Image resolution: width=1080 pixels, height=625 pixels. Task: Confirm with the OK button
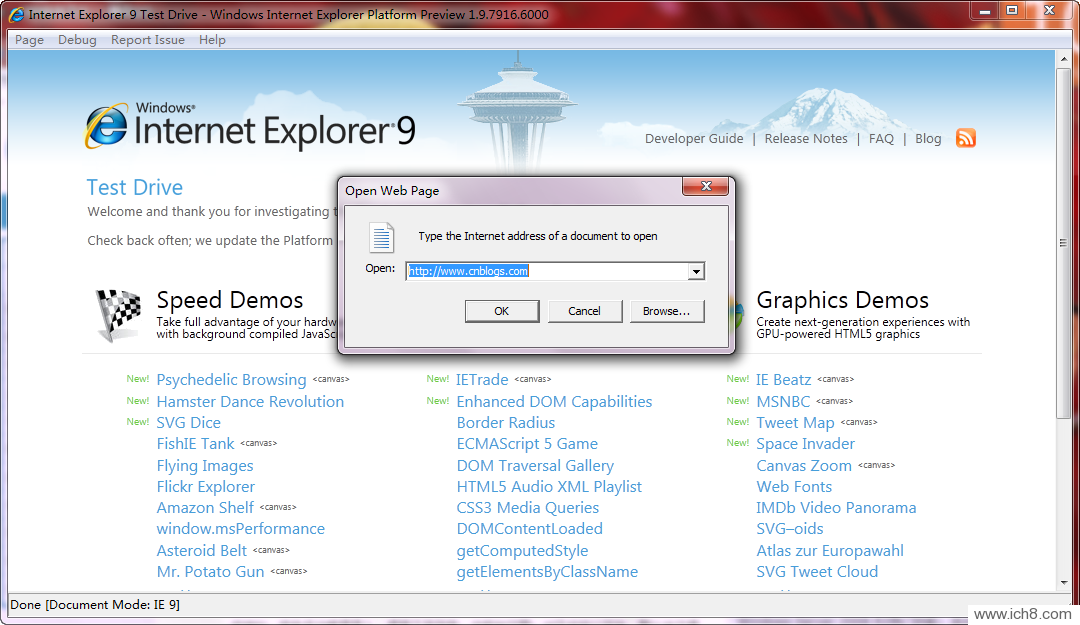tap(501, 311)
